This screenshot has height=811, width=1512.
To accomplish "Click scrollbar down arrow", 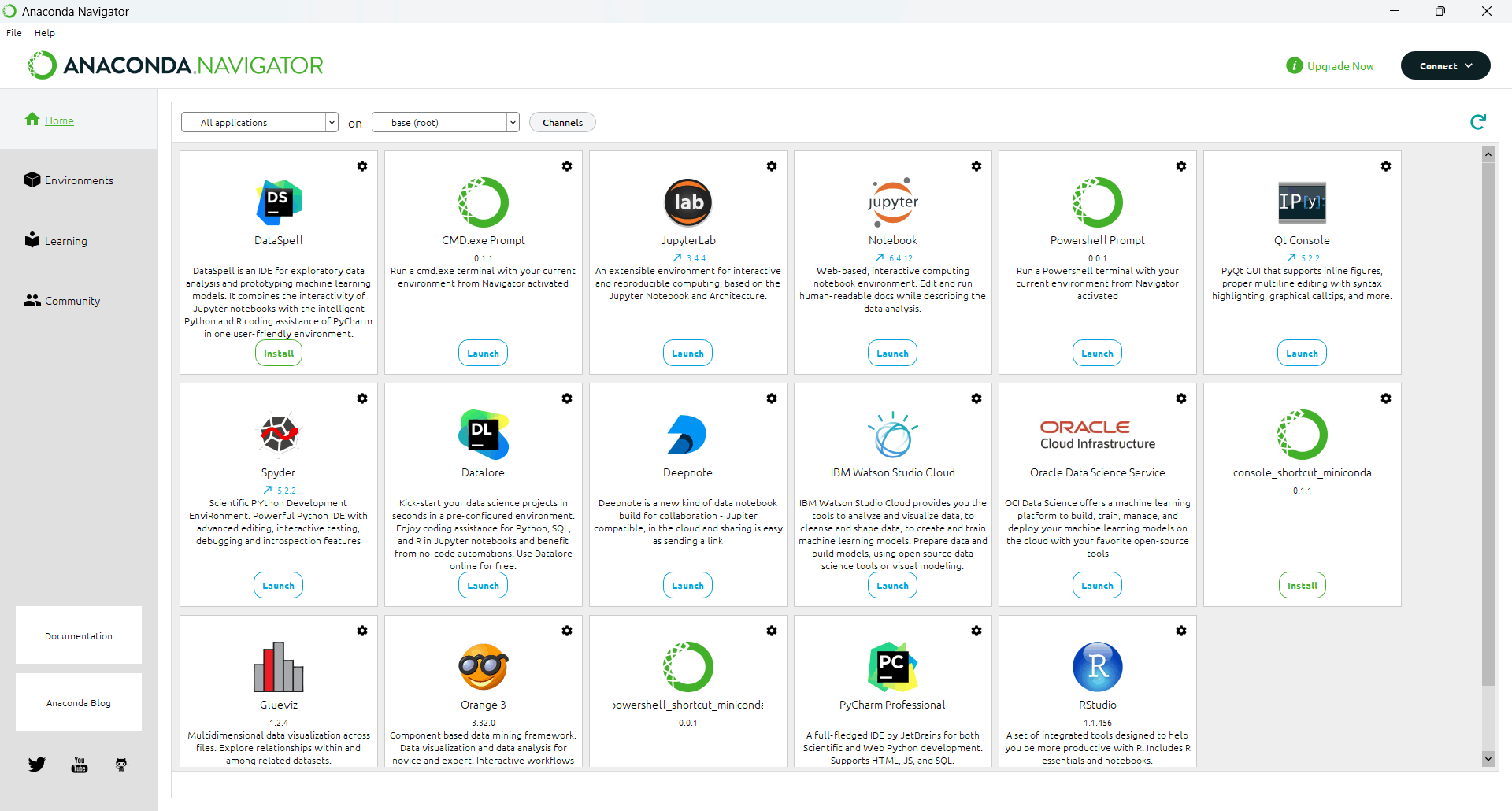I will 1488,759.
